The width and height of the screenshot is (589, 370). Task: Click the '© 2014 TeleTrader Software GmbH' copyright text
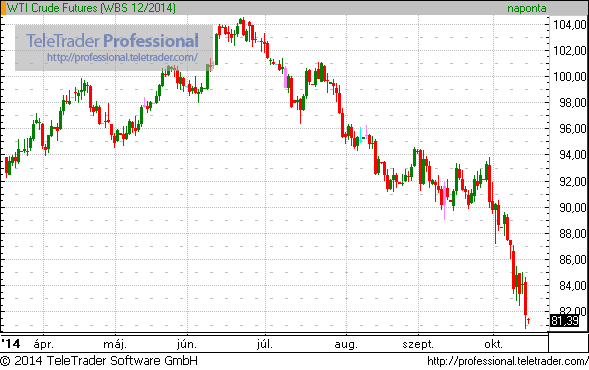click(99, 361)
